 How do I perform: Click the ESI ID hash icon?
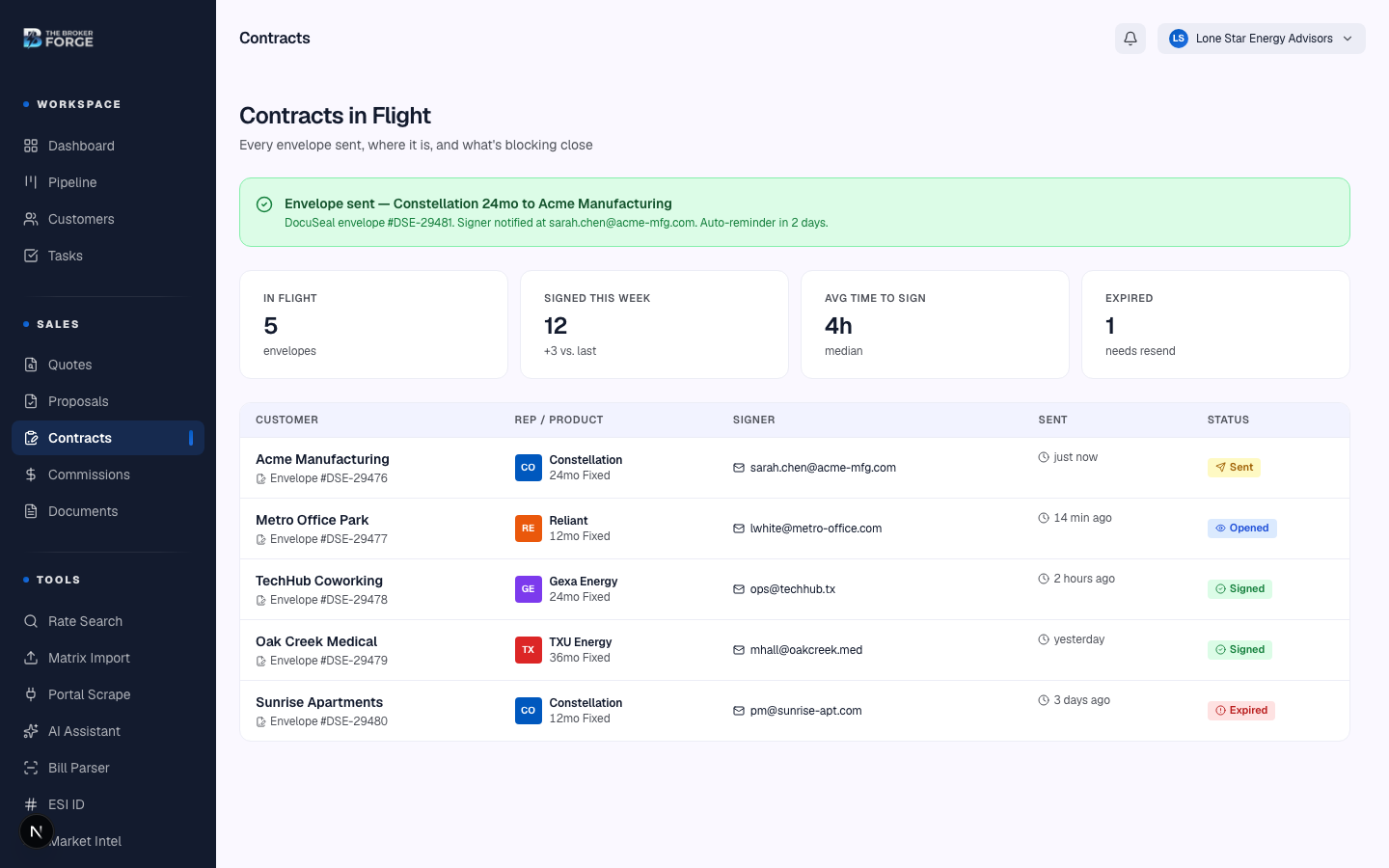coord(31,804)
